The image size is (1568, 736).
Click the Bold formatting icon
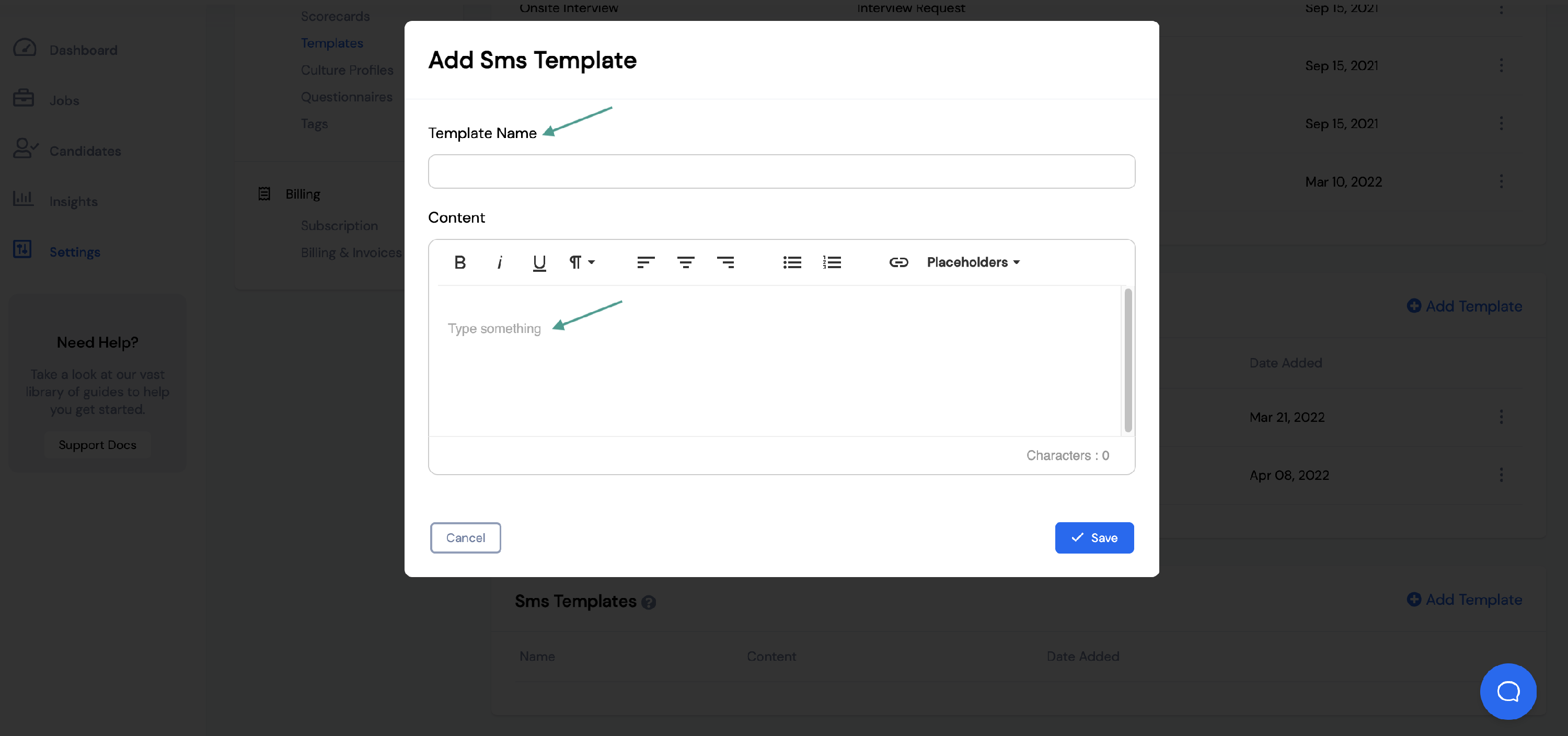point(460,261)
